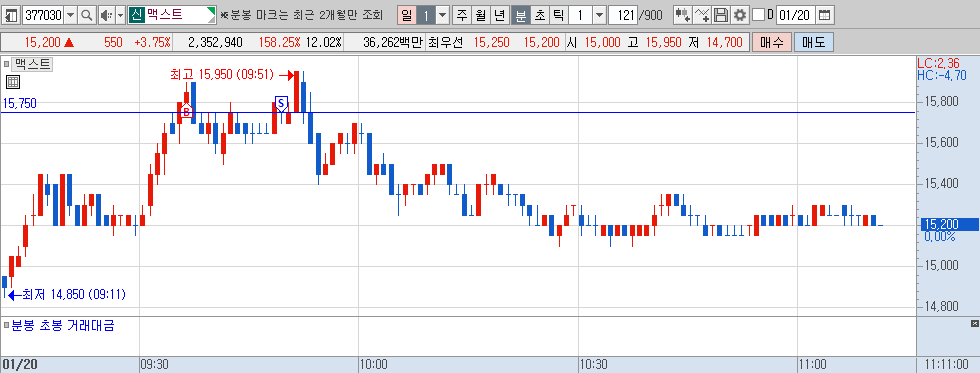Click the 최저 14,850 (09:11) low label

[x=74, y=294]
